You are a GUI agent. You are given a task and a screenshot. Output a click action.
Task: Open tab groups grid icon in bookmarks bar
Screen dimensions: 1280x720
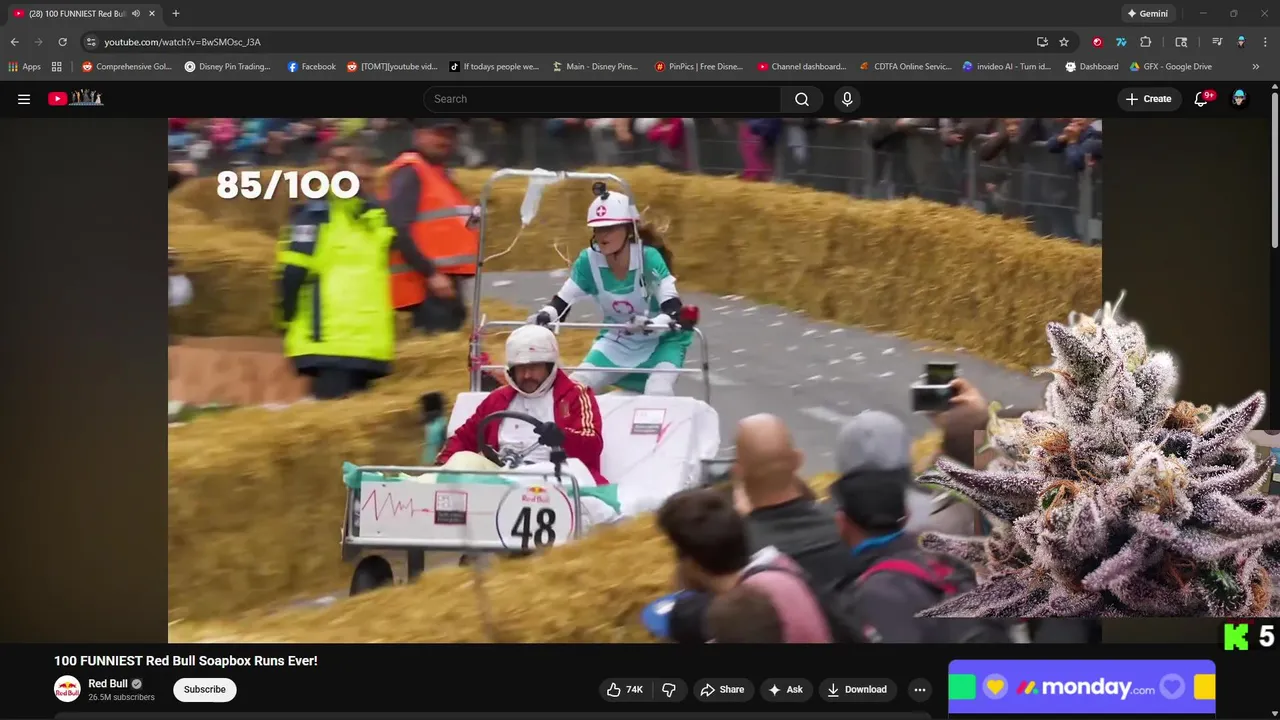pos(57,67)
